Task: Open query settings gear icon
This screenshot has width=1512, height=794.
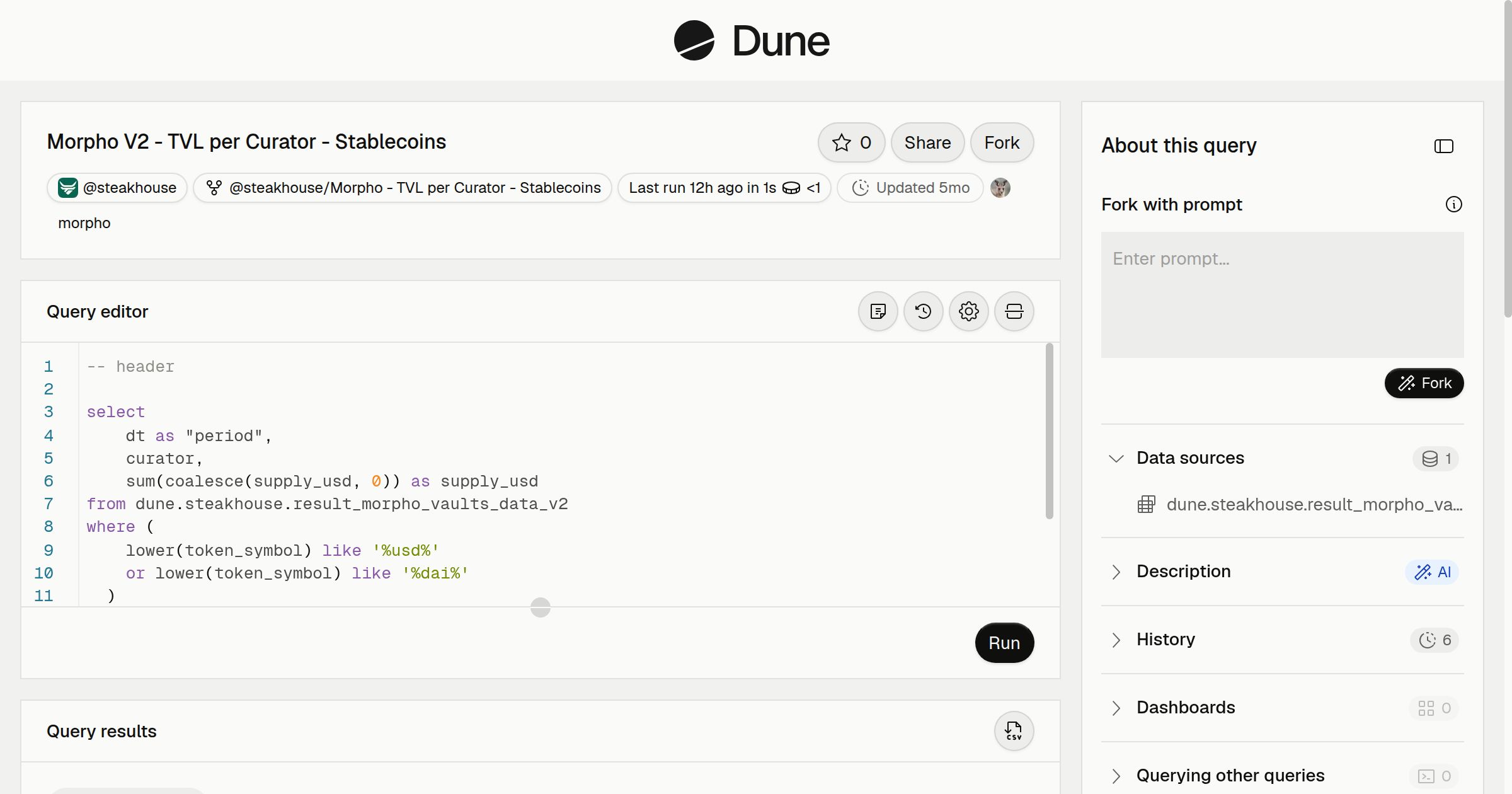Action: pyautogui.click(x=969, y=311)
